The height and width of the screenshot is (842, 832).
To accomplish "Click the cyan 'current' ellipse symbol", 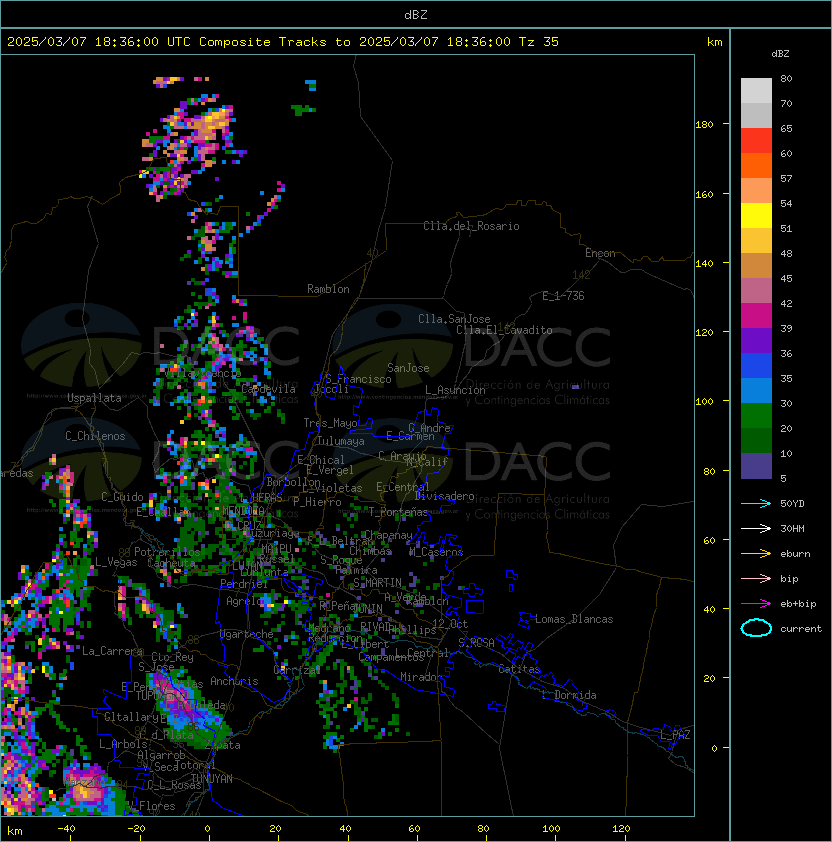I will (756, 628).
